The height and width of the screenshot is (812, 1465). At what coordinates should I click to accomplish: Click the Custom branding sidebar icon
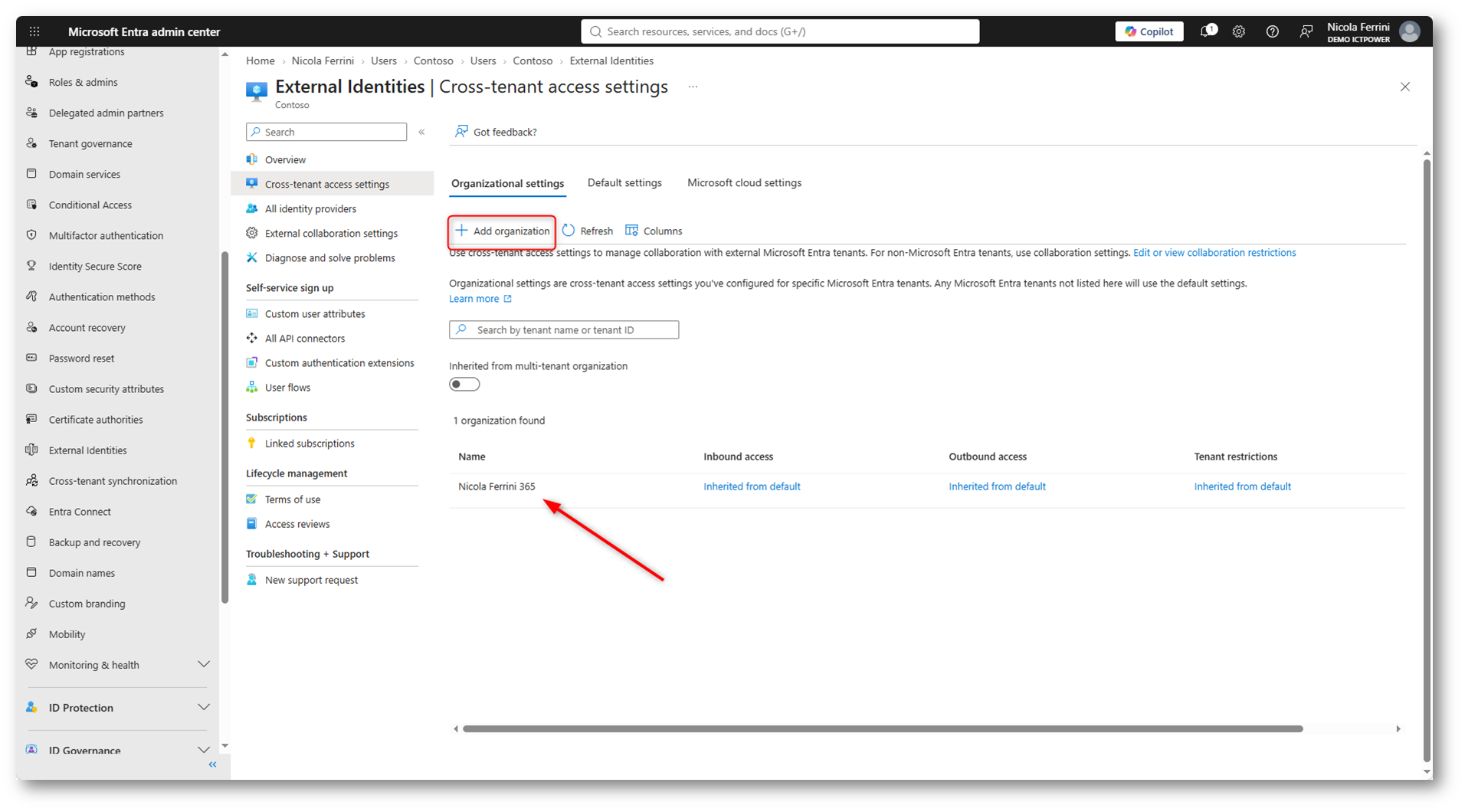(x=31, y=603)
